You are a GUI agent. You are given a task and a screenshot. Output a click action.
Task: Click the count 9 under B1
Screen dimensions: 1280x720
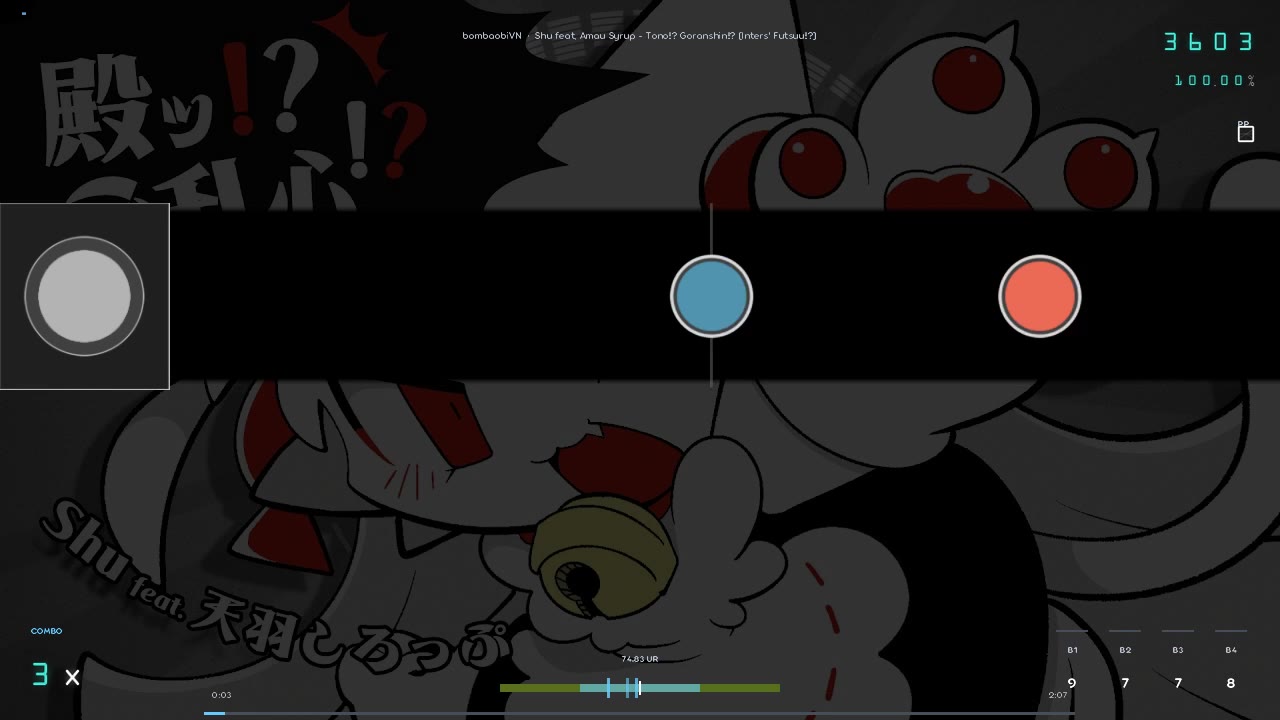(1072, 683)
